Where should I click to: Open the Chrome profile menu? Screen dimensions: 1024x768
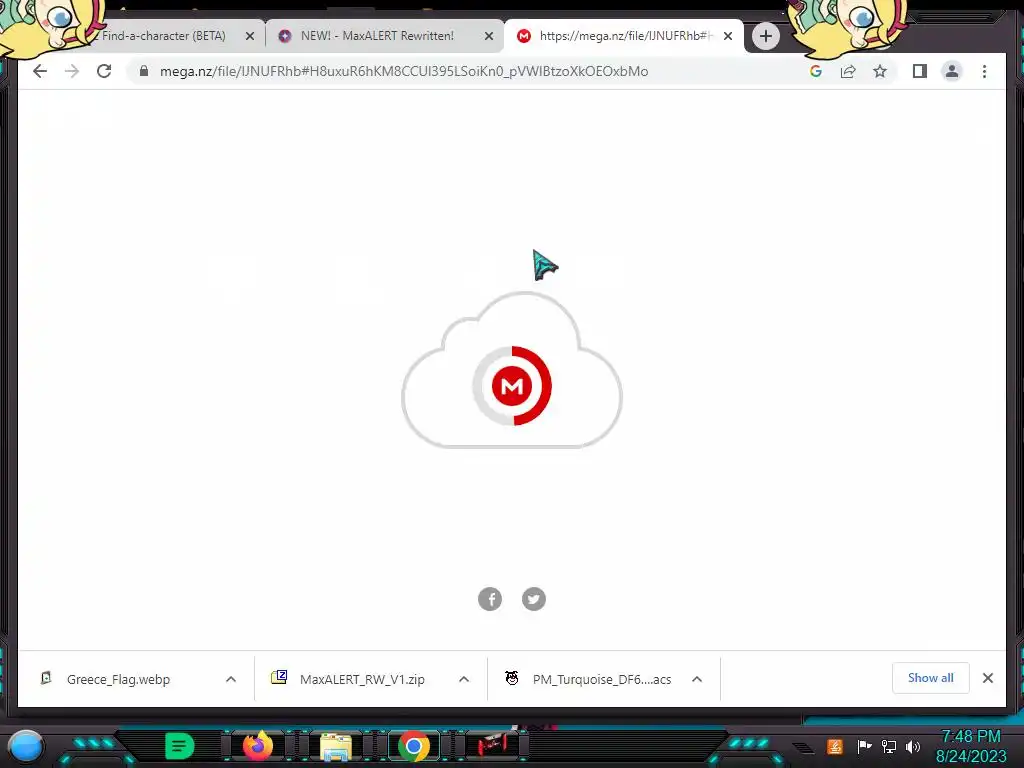pyautogui.click(x=952, y=71)
